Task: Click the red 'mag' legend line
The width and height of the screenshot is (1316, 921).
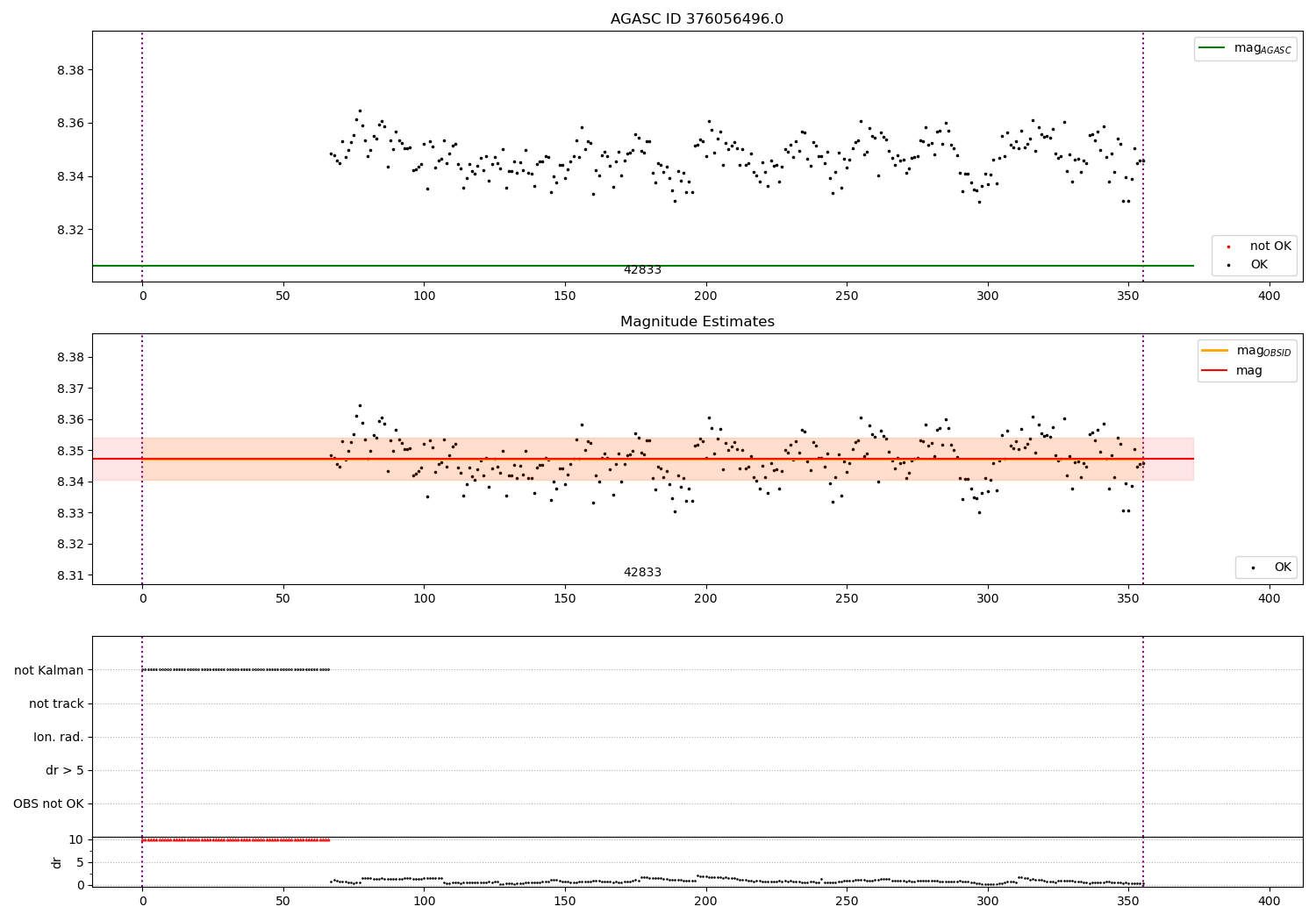Action: coord(1214,370)
